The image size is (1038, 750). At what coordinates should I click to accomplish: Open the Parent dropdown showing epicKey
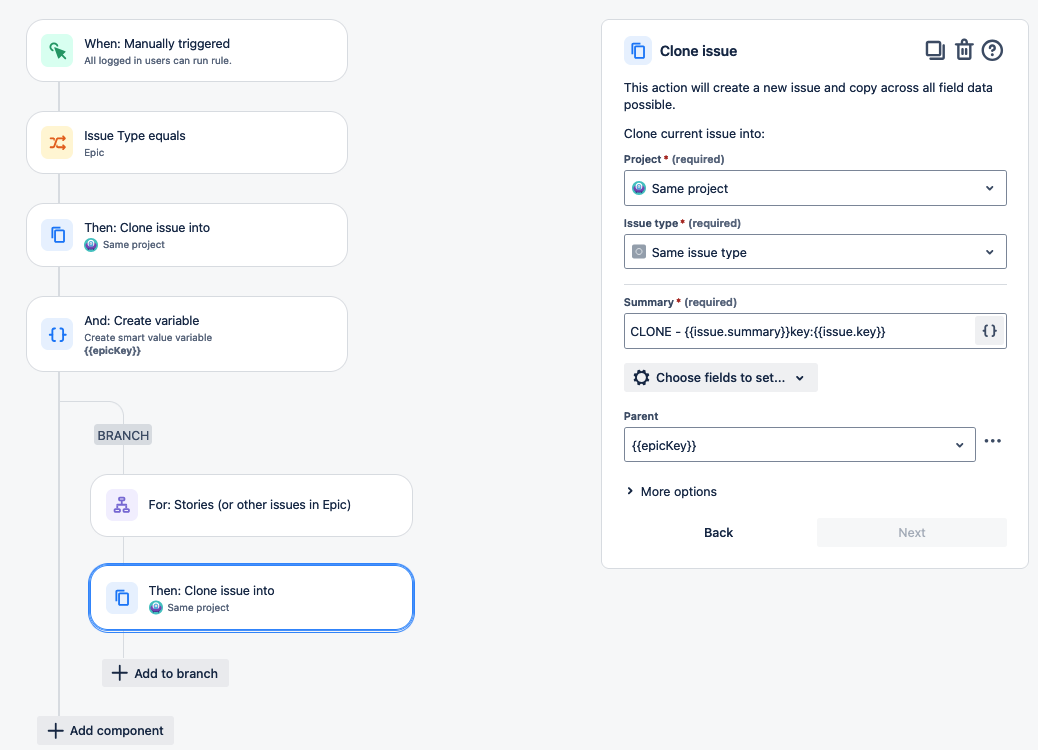click(799, 444)
